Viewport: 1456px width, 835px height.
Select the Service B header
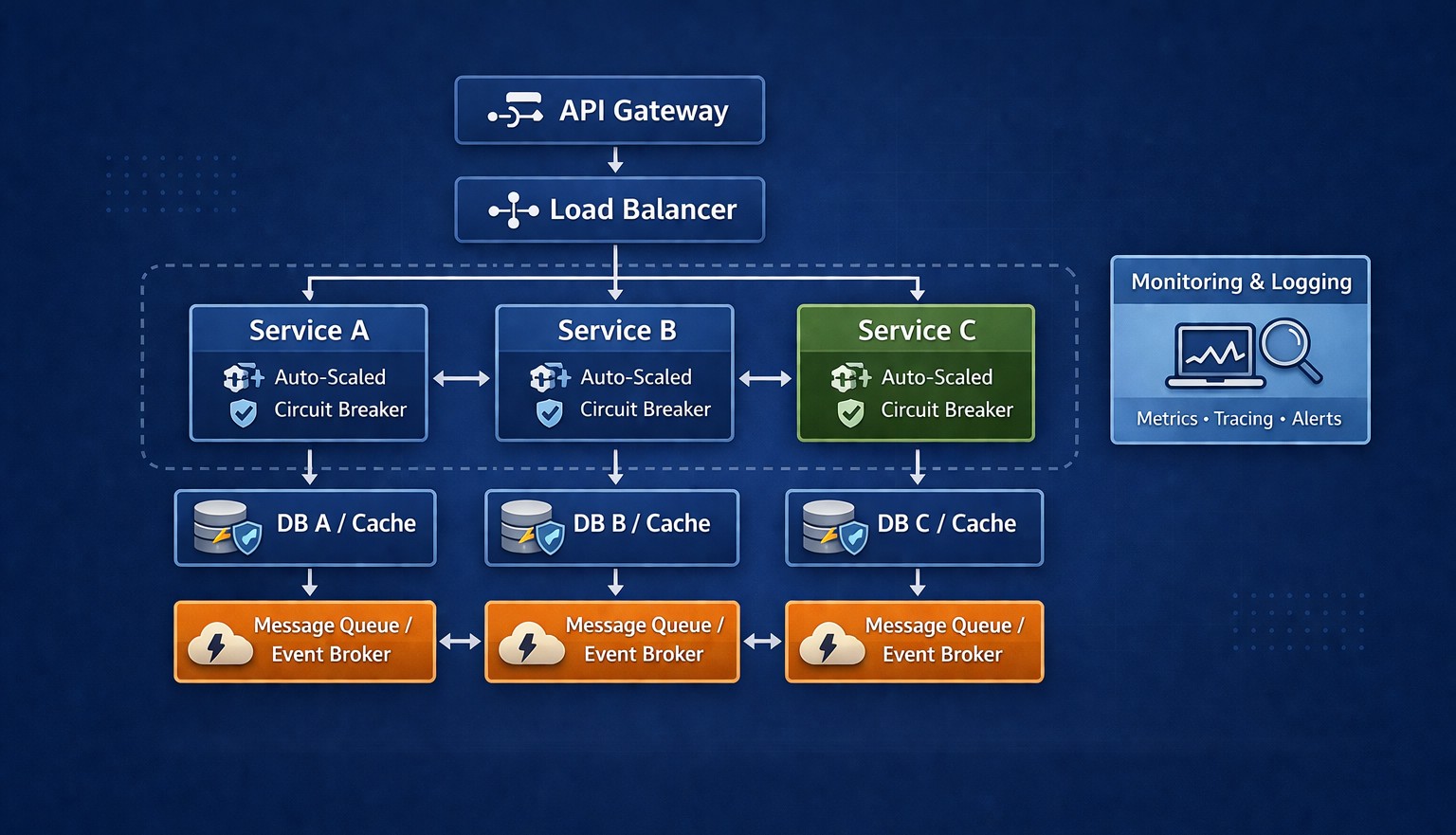click(x=615, y=329)
